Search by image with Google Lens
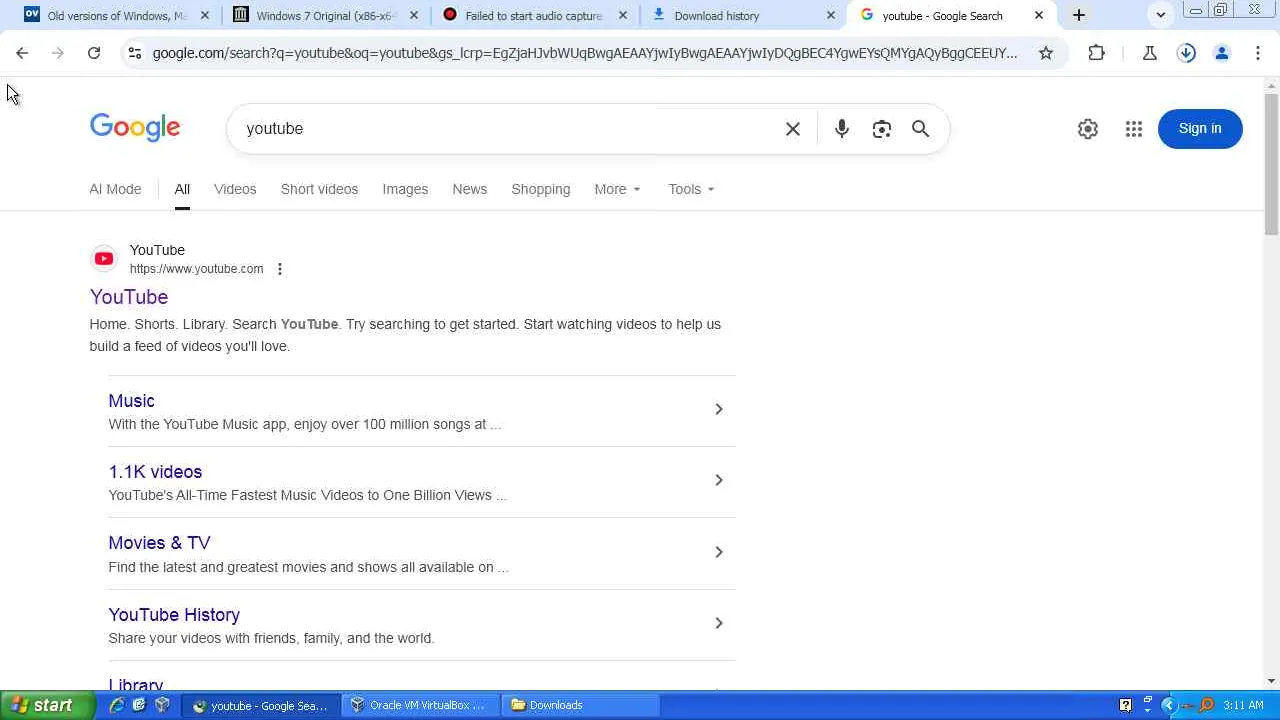The image size is (1280, 720). 881,129
